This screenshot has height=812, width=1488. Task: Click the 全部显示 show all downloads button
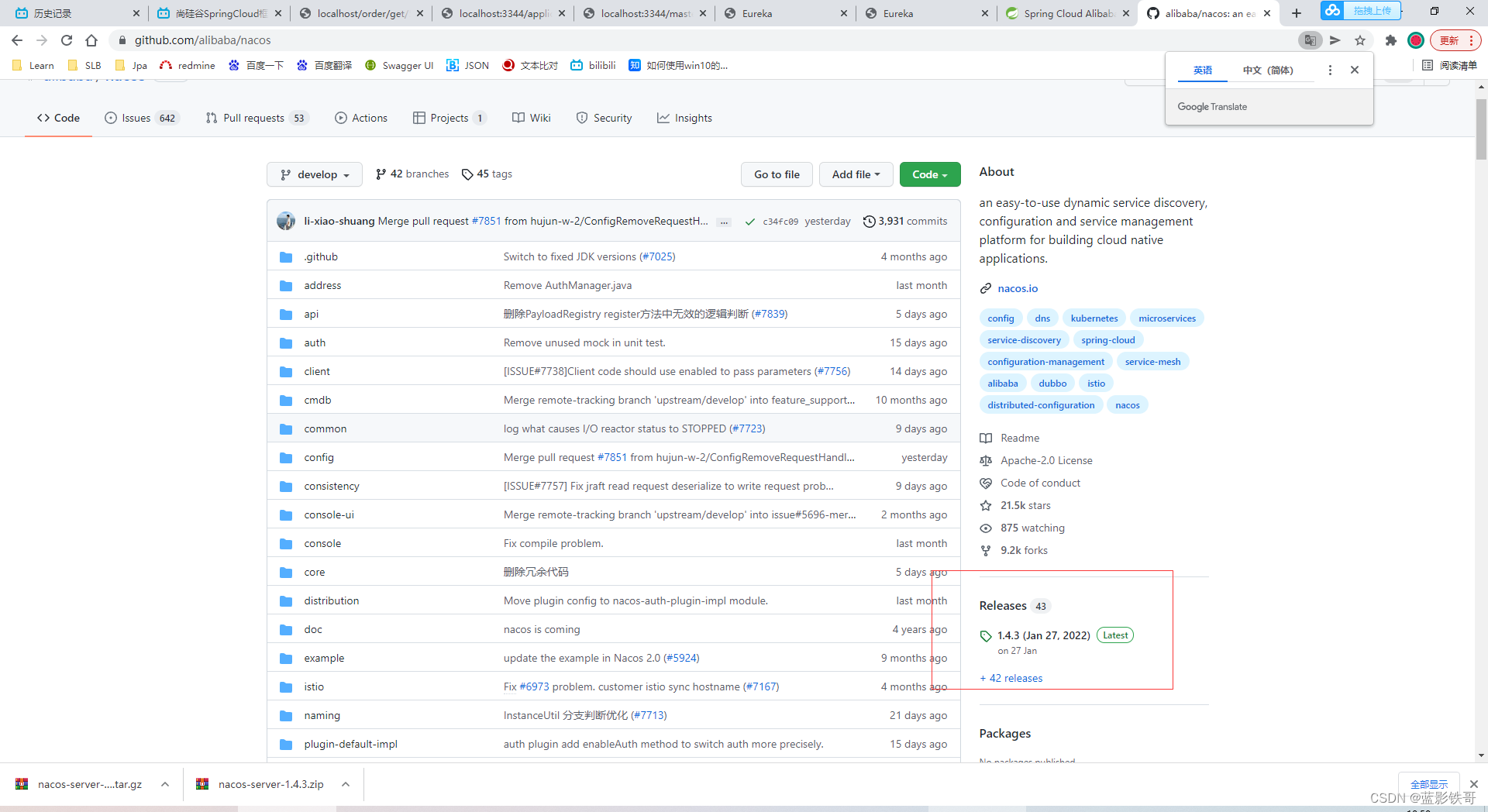(1428, 784)
